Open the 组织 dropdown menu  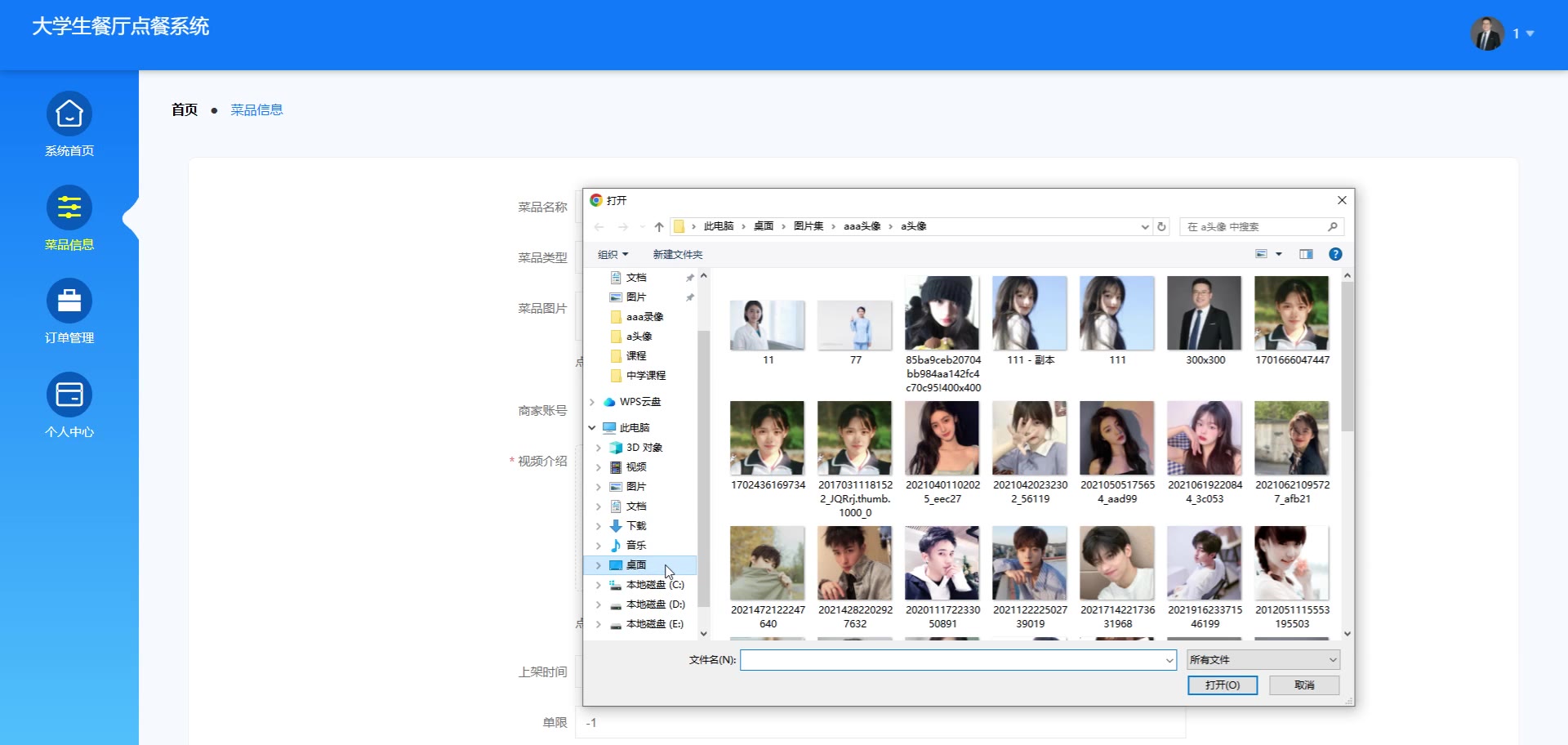pyautogui.click(x=612, y=255)
